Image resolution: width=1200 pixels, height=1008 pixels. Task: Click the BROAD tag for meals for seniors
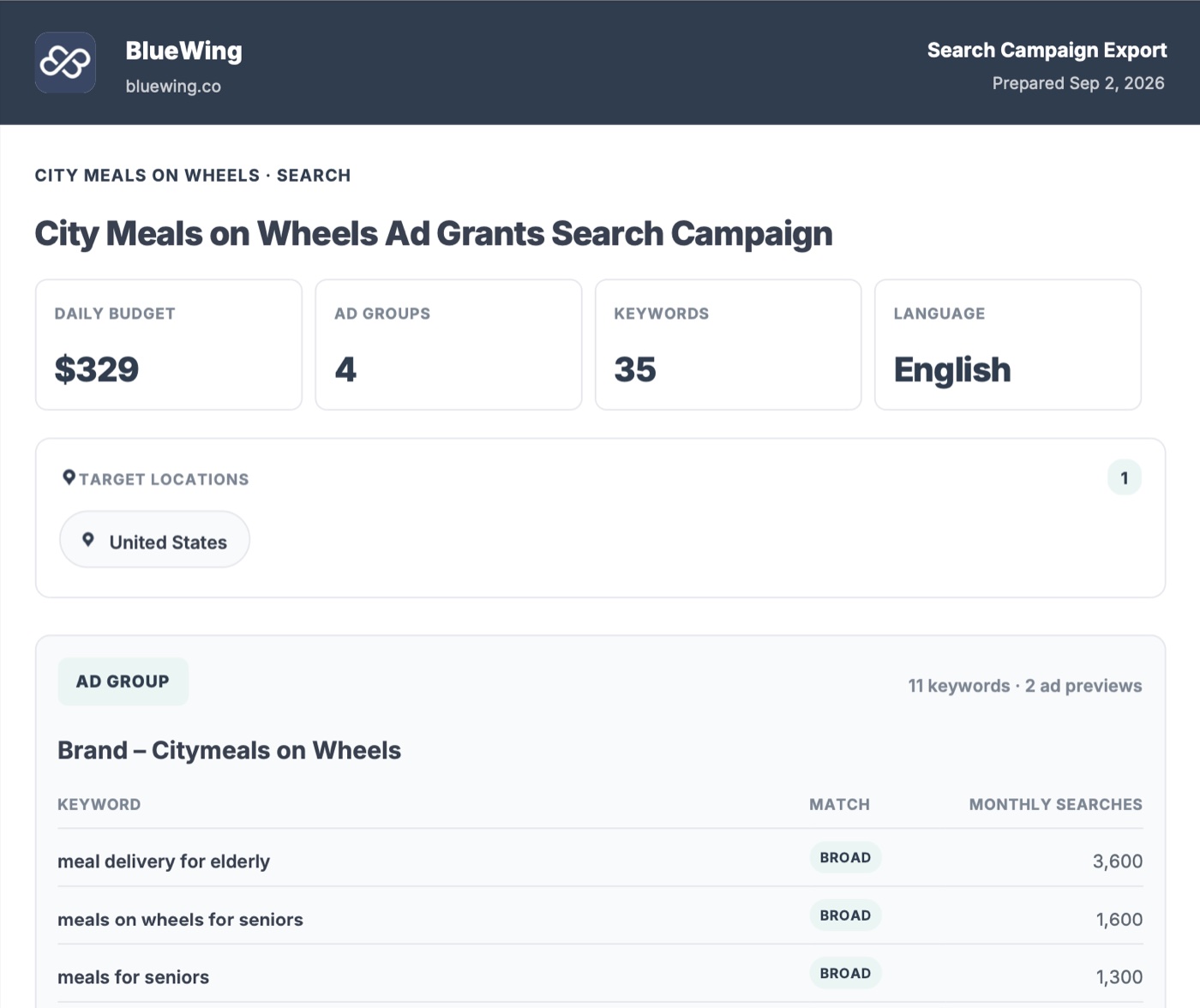tap(845, 973)
